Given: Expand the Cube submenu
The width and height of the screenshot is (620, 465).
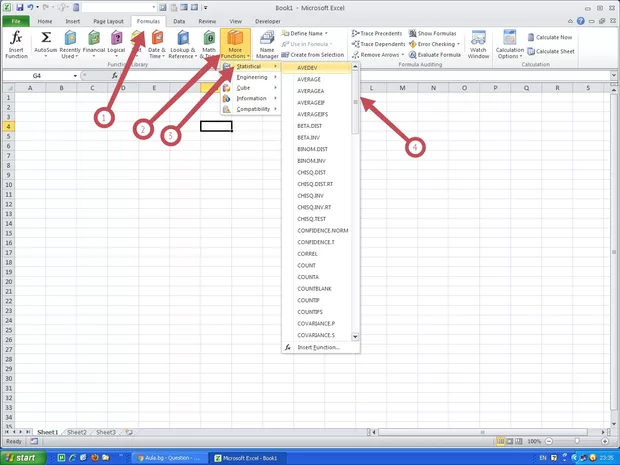Looking at the screenshot, I should 251,88.
